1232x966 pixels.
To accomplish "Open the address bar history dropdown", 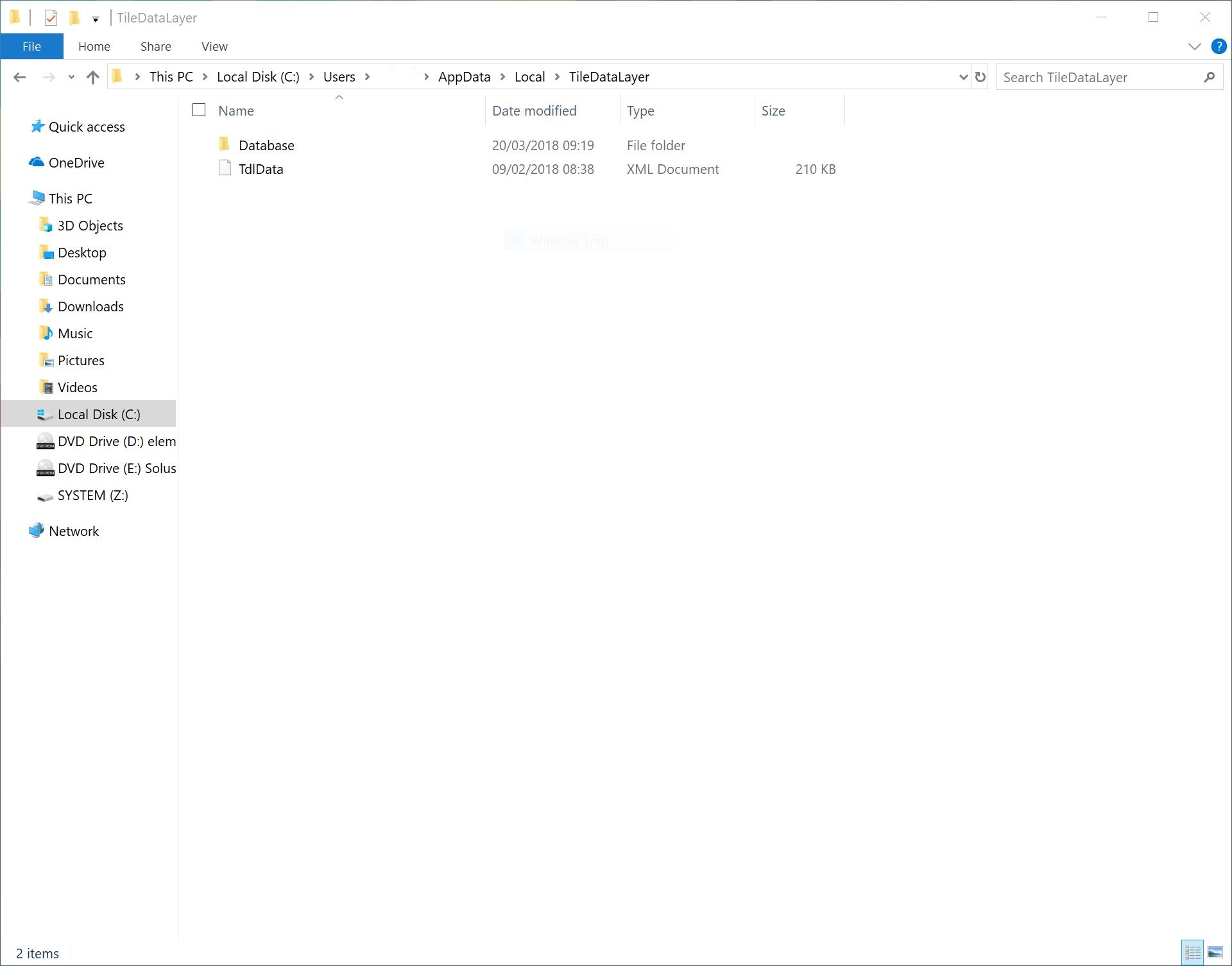I will pos(963,77).
